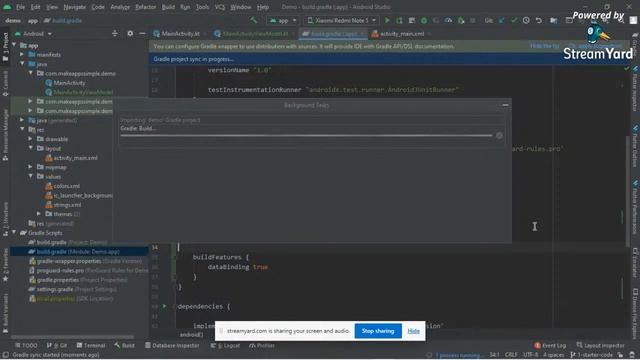640x360 pixels.
Task: Click Hide the tip link in banner
Action: point(545,46)
